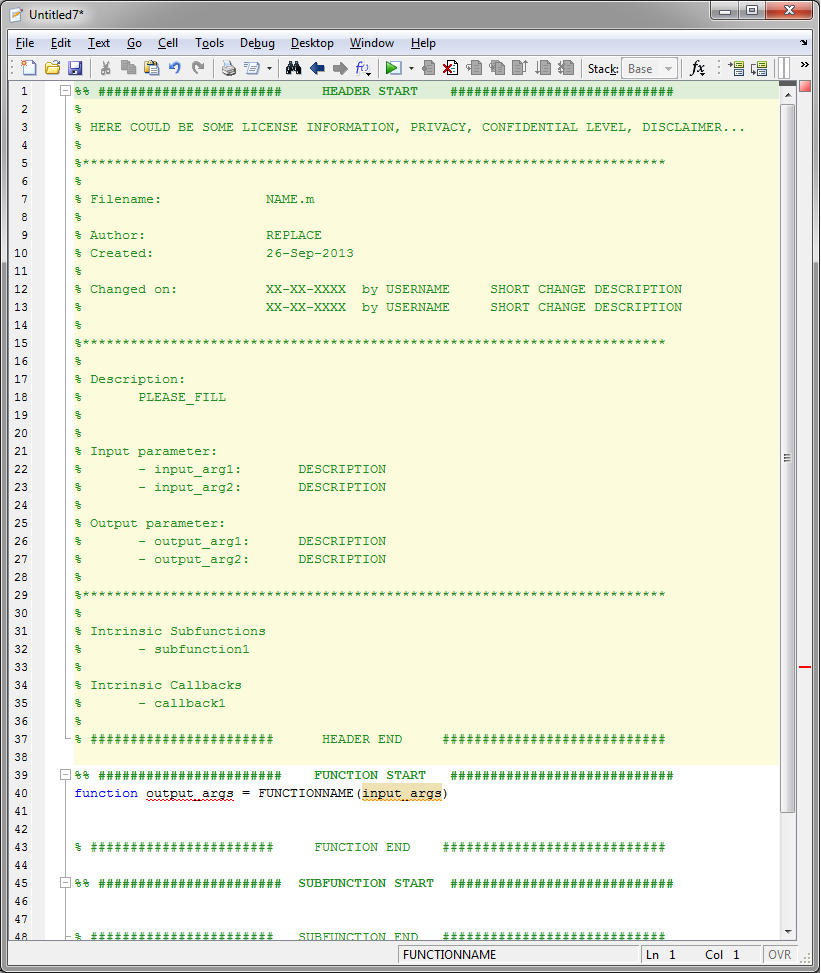
Task: Open the run configuration dropdown arrow
Action: point(411,68)
